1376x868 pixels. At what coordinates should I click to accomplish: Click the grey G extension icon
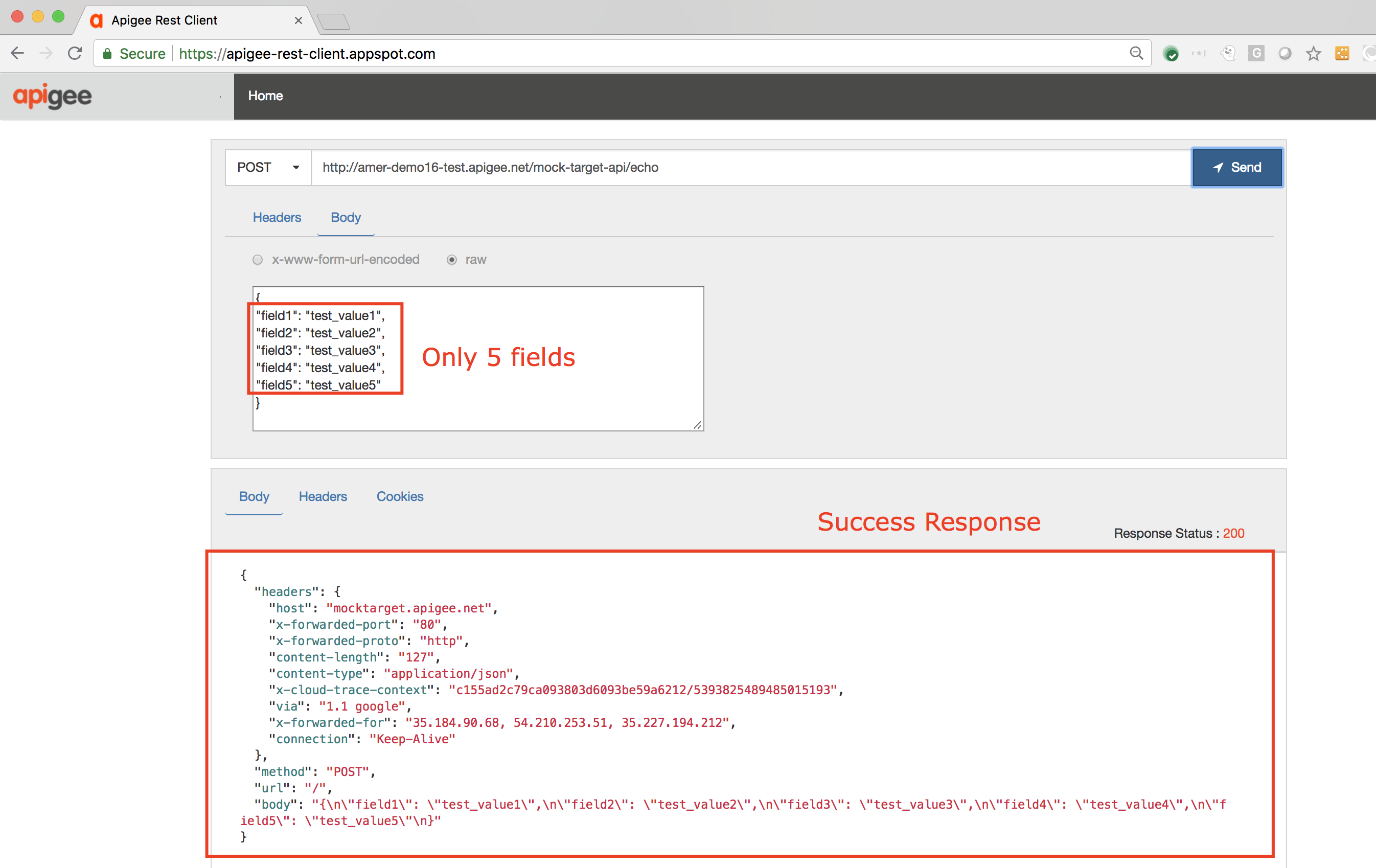point(1256,54)
